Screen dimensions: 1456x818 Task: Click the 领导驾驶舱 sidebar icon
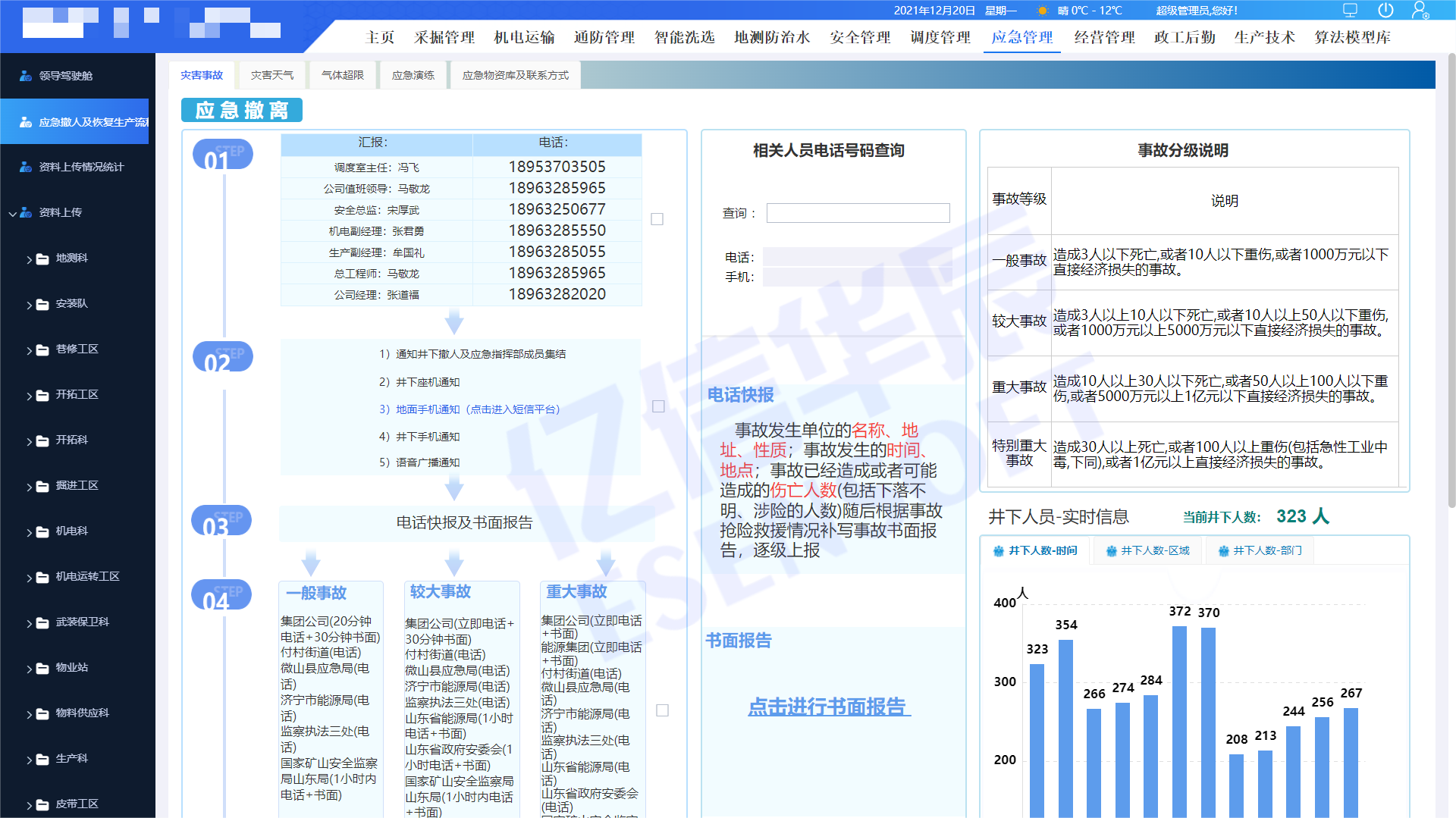pyautogui.click(x=26, y=76)
